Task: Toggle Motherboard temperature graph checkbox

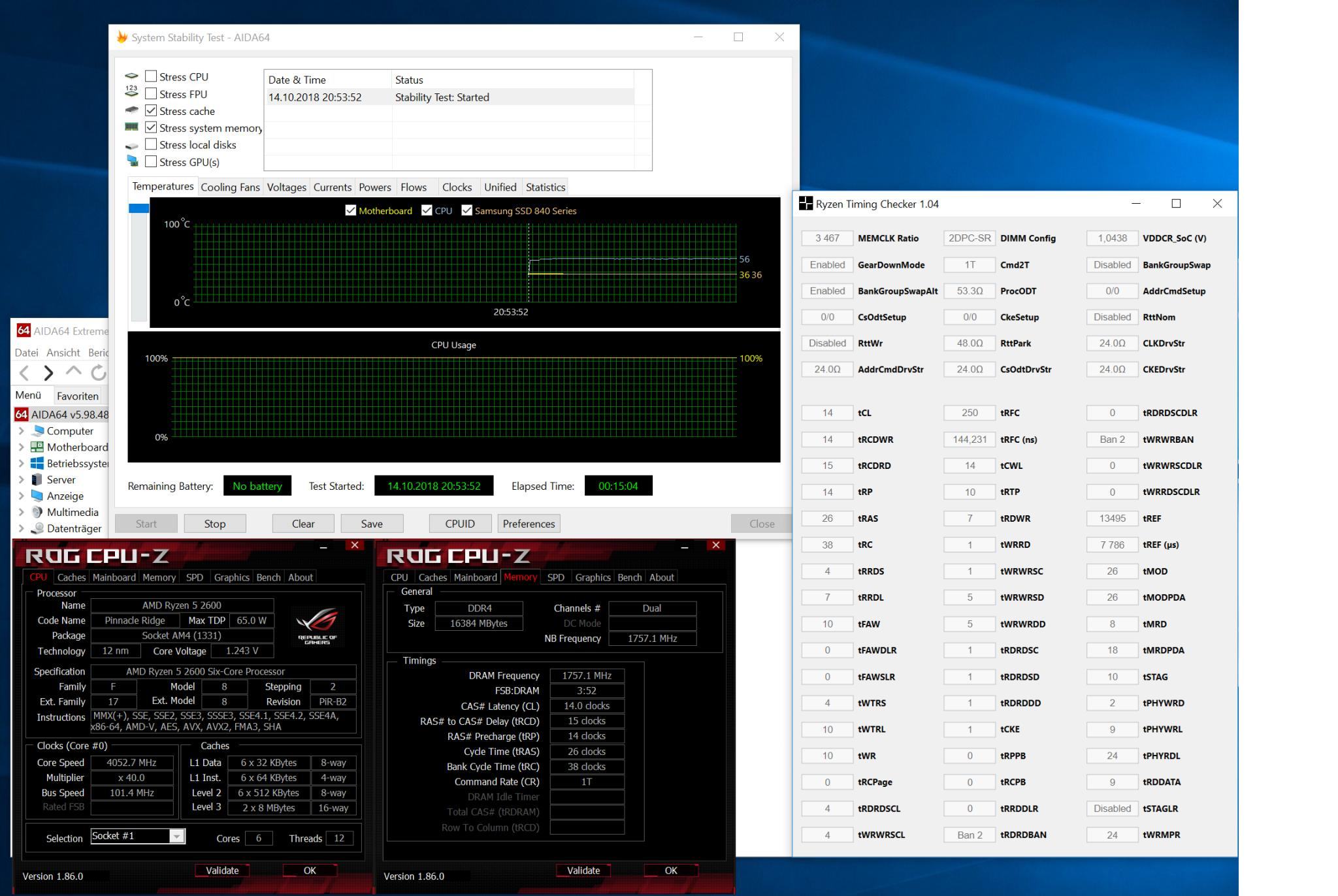Action: click(x=351, y=210)
